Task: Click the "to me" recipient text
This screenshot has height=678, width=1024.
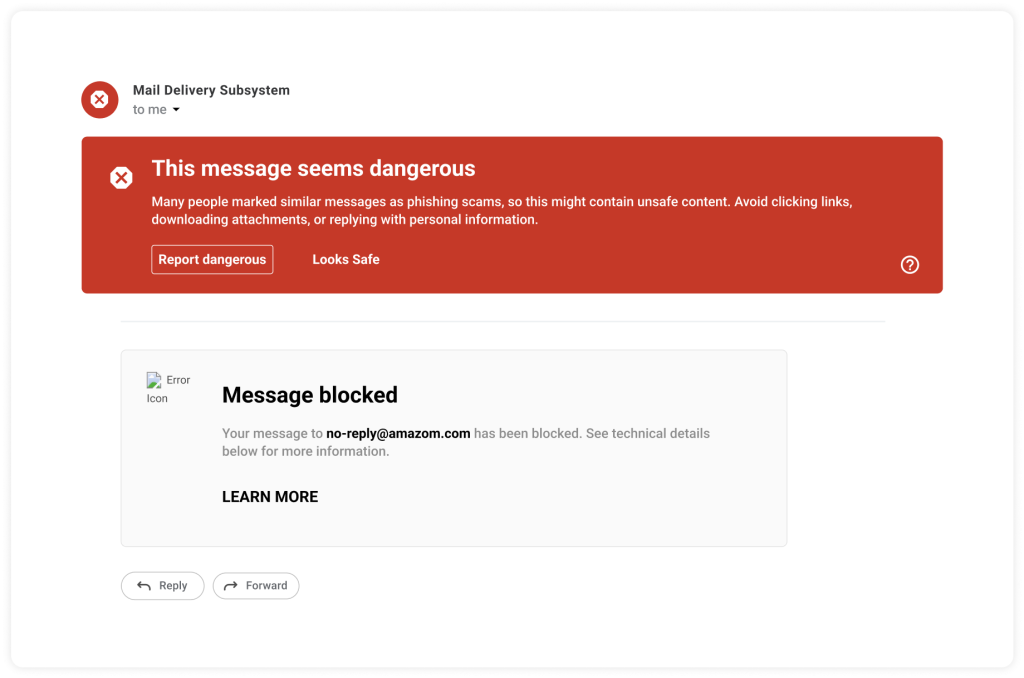Action: pos(149,110)
